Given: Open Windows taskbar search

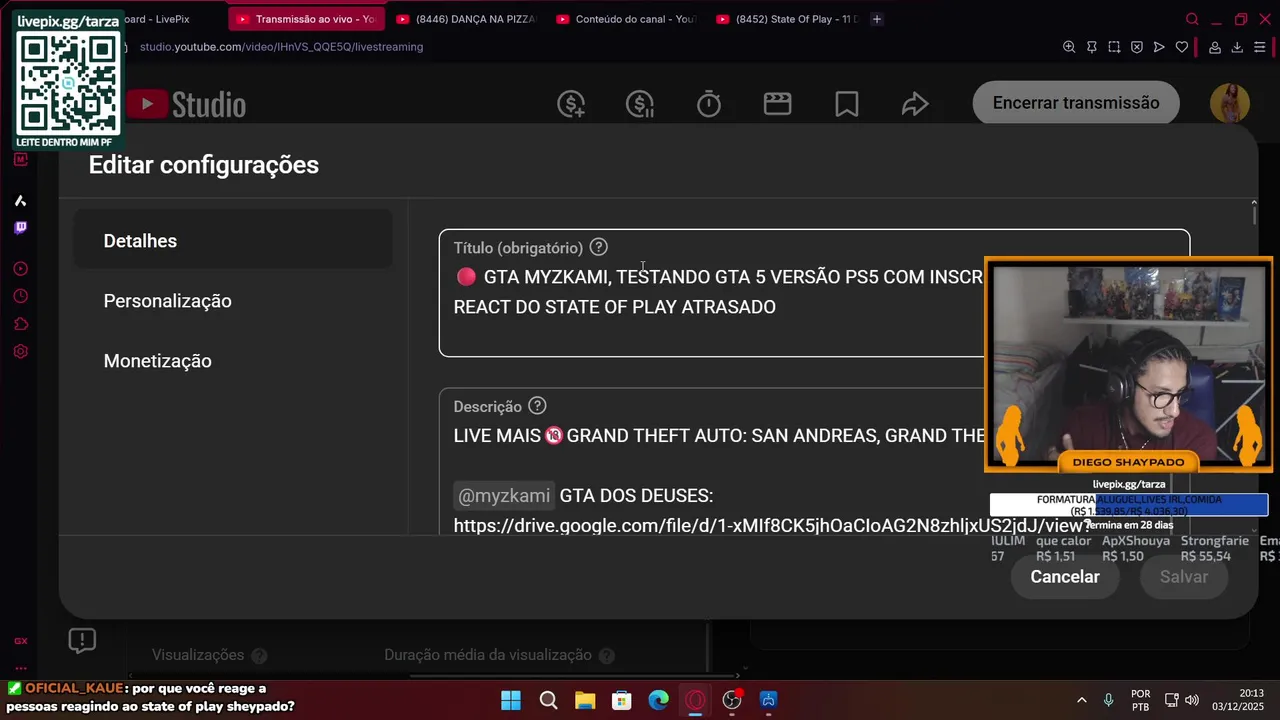Looking at the screenshot, I should pos(548,700).
